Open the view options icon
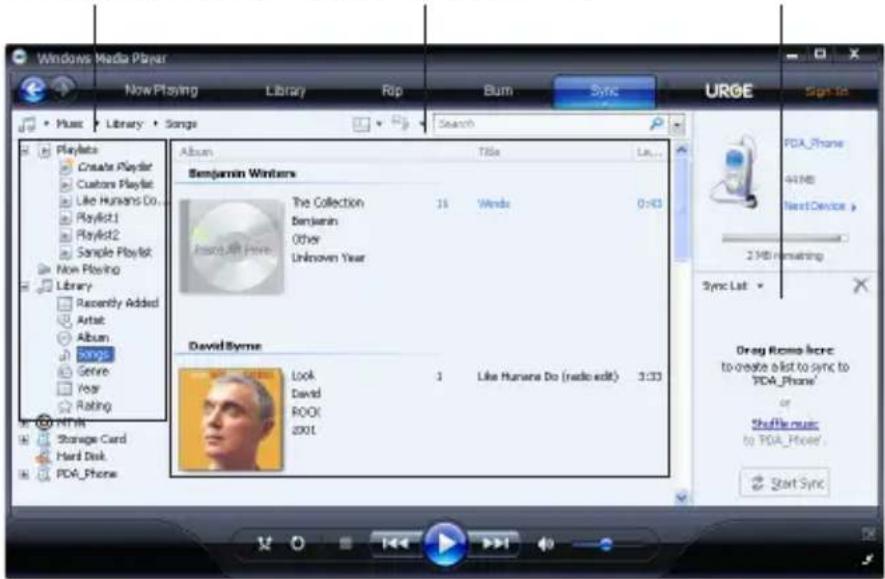The height and width of the screenshot is (579, 885). click(400, 122)
